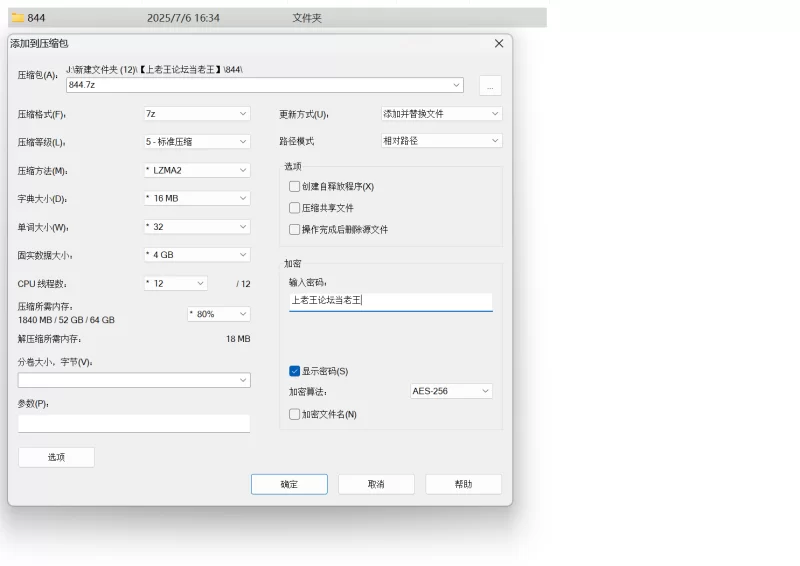The height and width of the screenshot is (566, 800).
Task: Enable 加密文件名 checkbox
Action: click(x=294, y=414)
